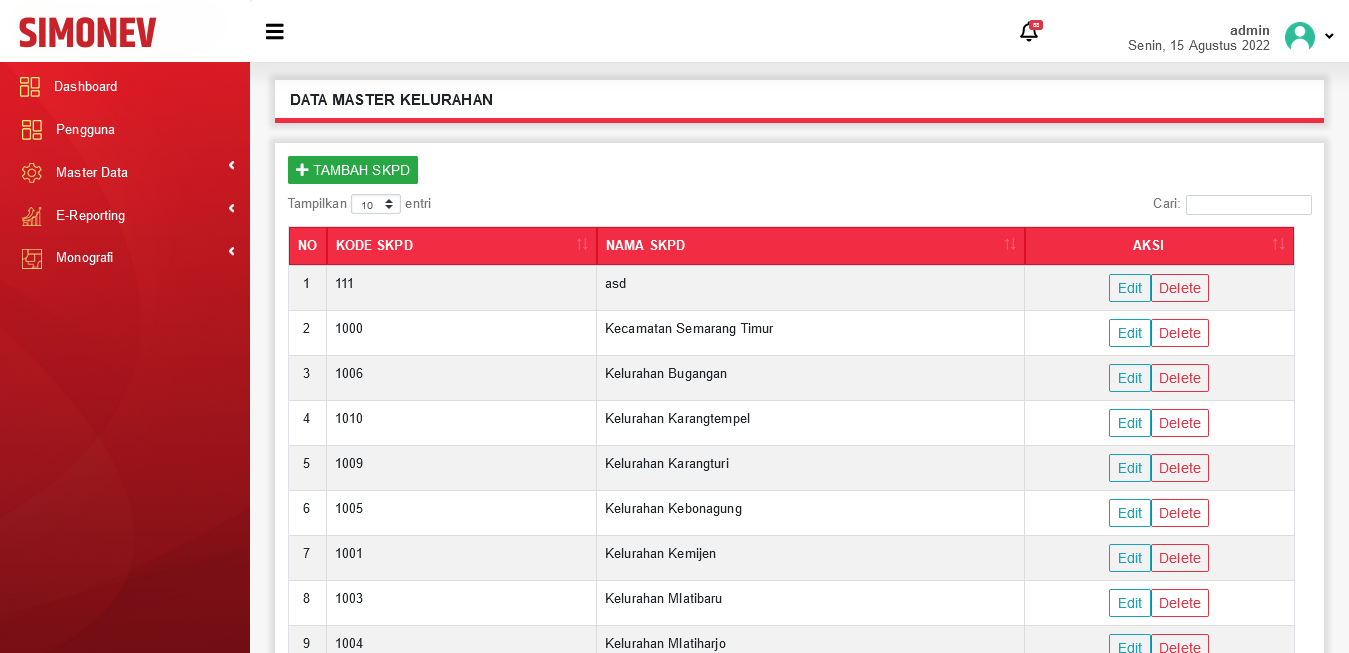
Task: Expand the Master Data submenu arrow
Action: click(231, 165)
